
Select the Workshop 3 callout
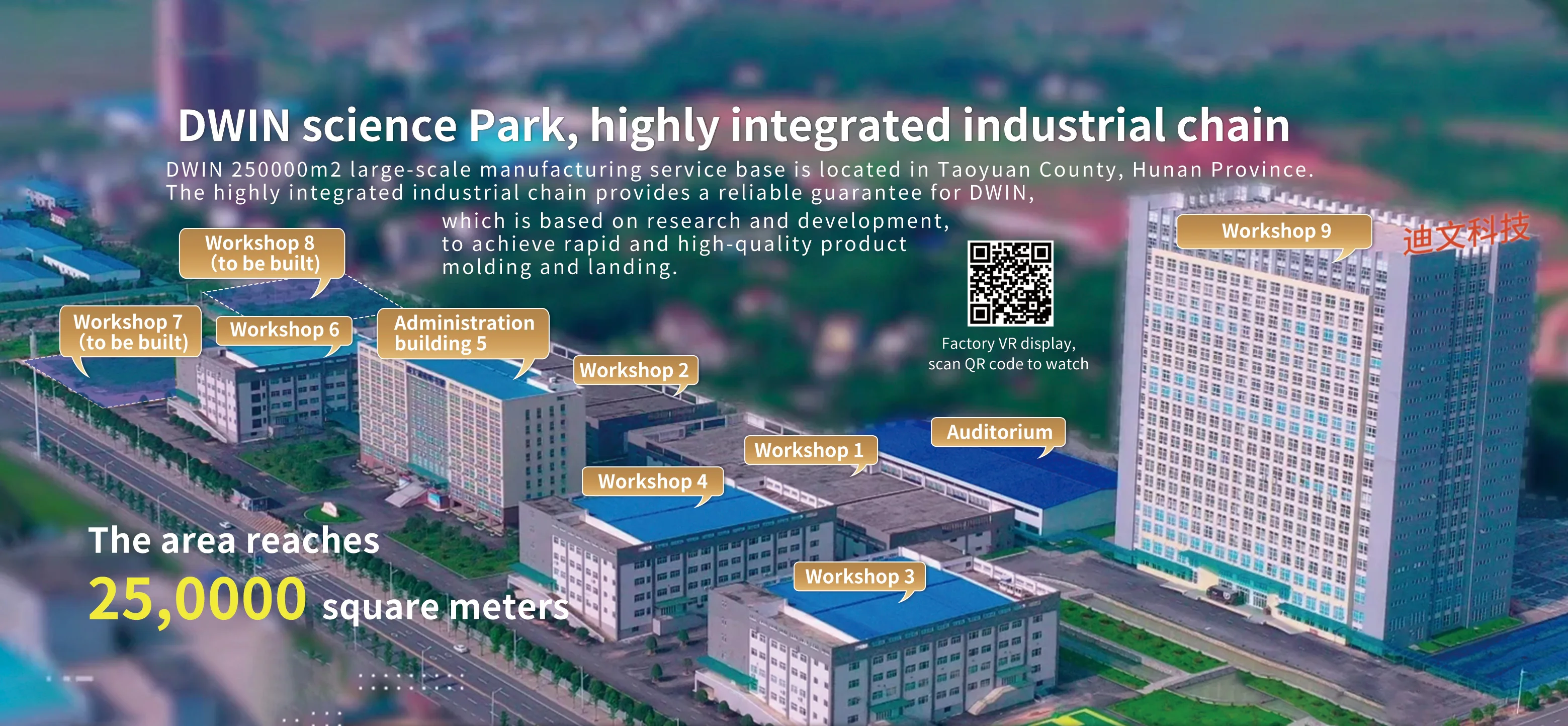859,576
